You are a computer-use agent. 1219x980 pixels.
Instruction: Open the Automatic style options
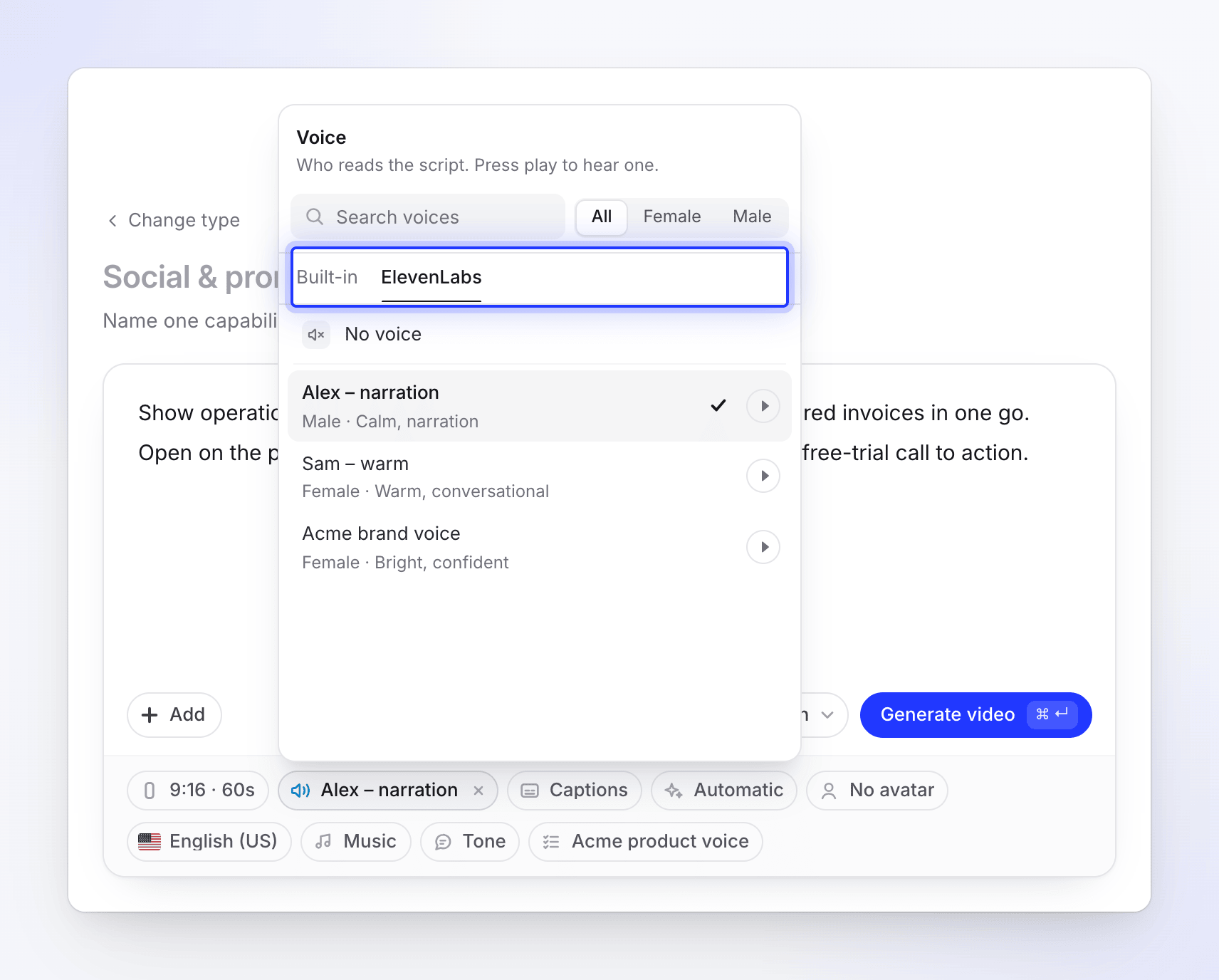[x=724, y=791]
